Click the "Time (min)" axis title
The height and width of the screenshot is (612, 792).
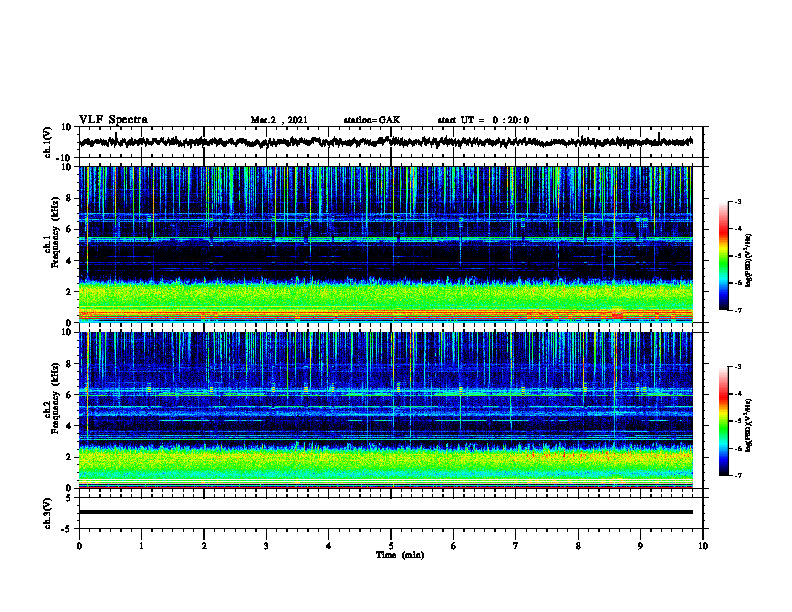click(x=400, y=555)
